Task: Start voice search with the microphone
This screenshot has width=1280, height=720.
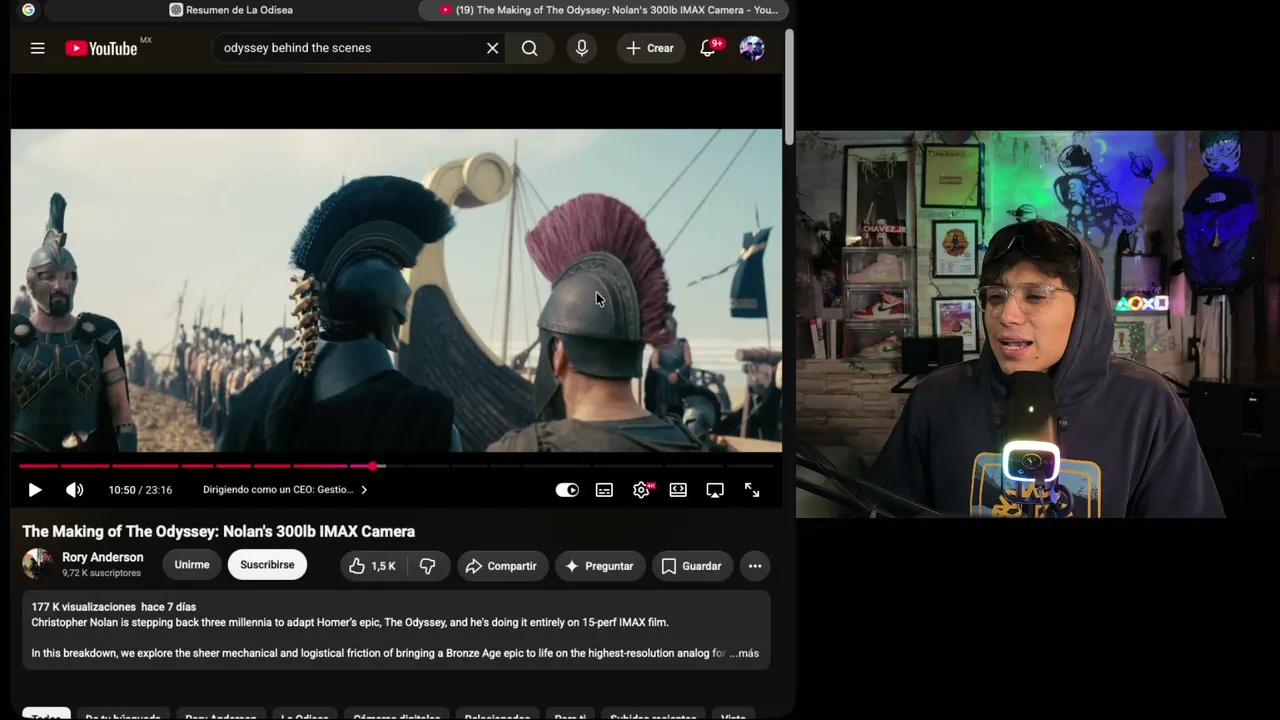Action: [x=582, y=48]
